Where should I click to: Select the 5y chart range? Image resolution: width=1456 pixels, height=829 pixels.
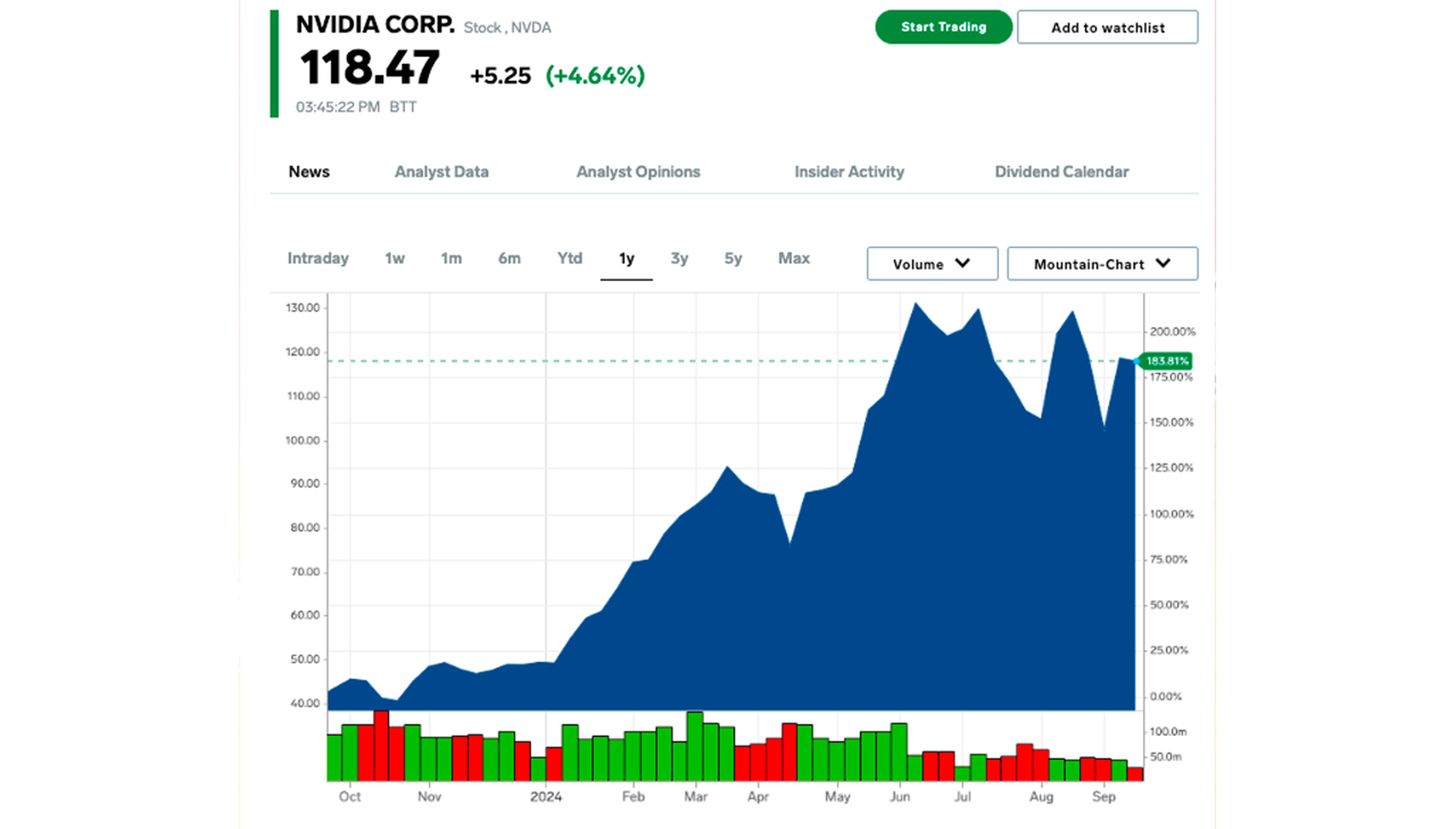tap(733, 259)
